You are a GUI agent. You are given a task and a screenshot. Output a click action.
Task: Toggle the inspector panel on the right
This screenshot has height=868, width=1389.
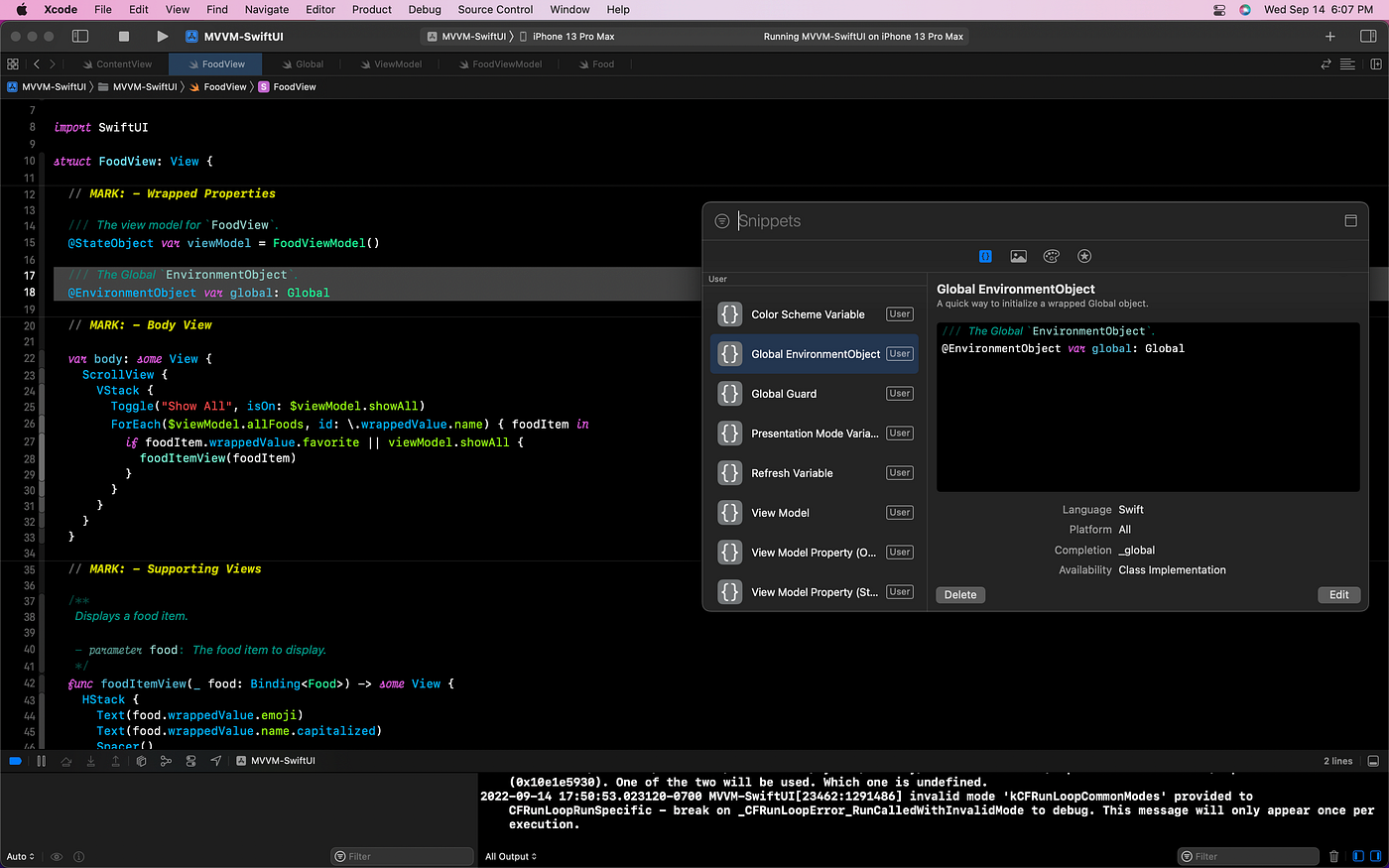click(1368, 37)
